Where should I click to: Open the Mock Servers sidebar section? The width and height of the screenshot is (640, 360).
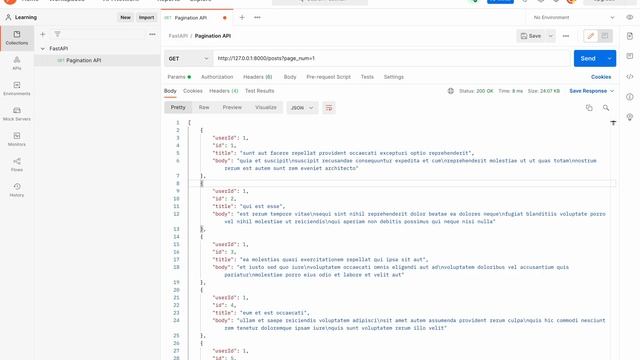point(17,113)
